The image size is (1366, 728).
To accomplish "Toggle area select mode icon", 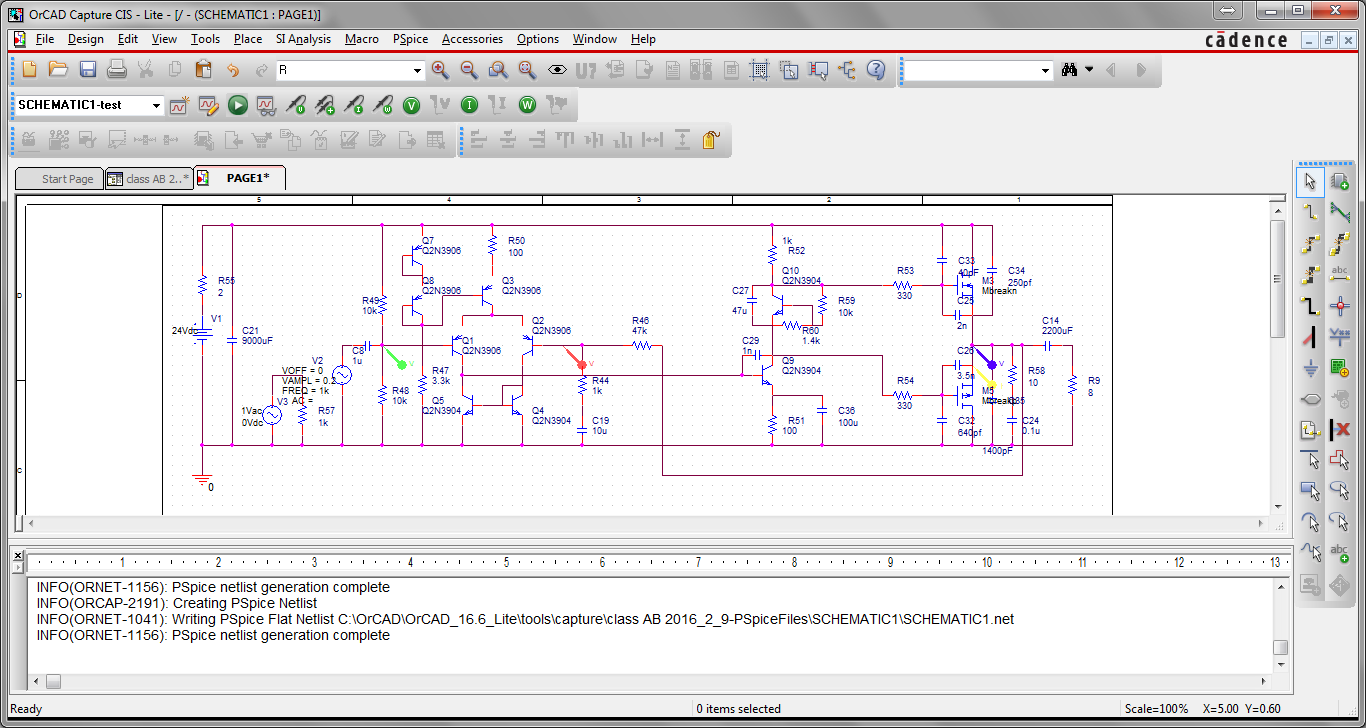I will tap(789, 70).
